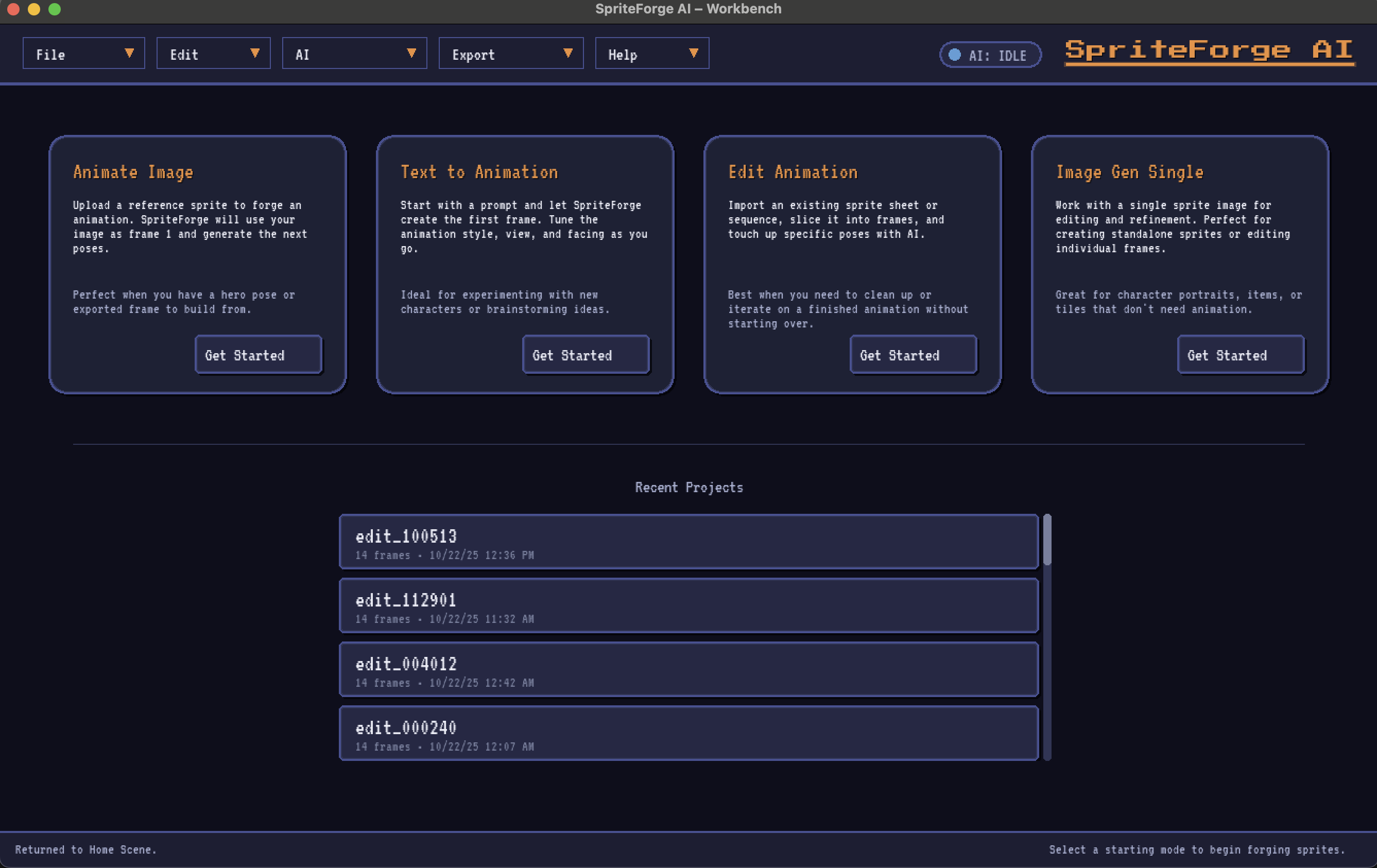This screenshot has width=1377, height=868.
Task: Open the Export menu
Action: [x=510, y=54]
